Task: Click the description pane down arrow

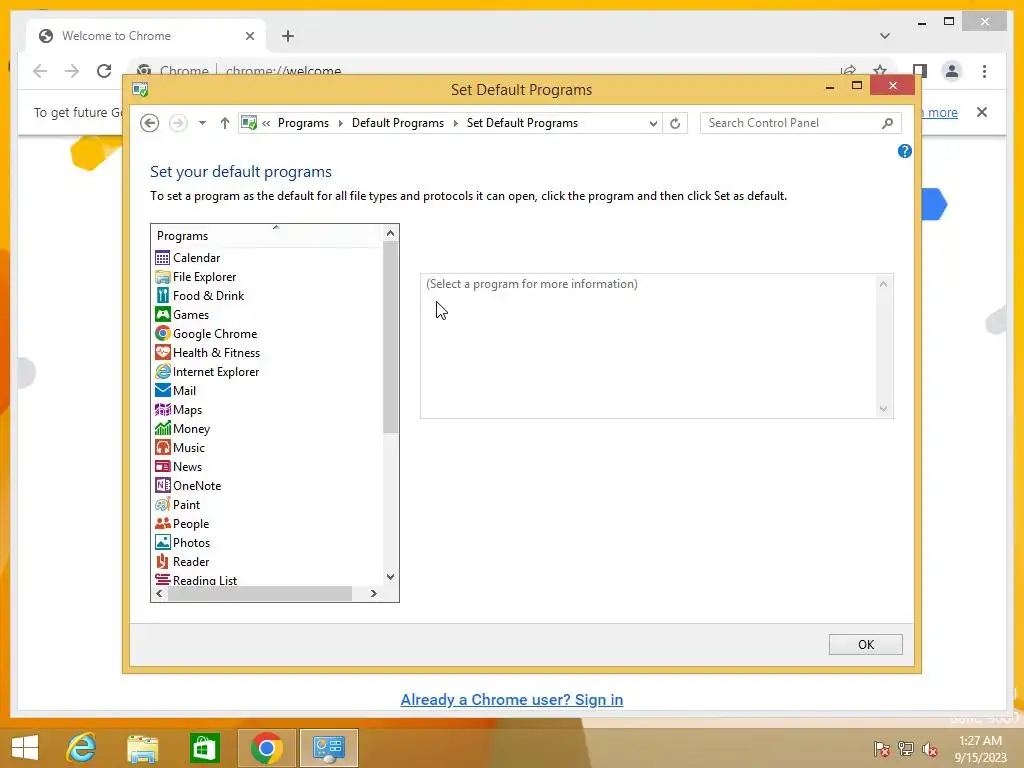Action: (x=883, y=409)
